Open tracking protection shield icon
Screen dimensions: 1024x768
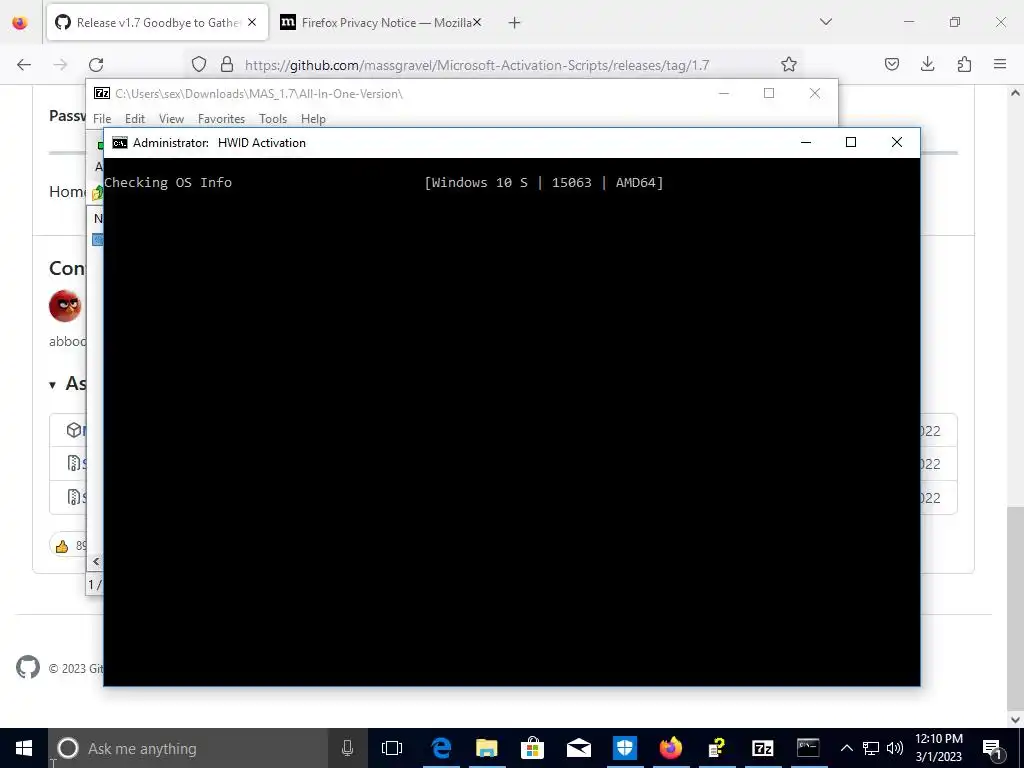(199, 64)
